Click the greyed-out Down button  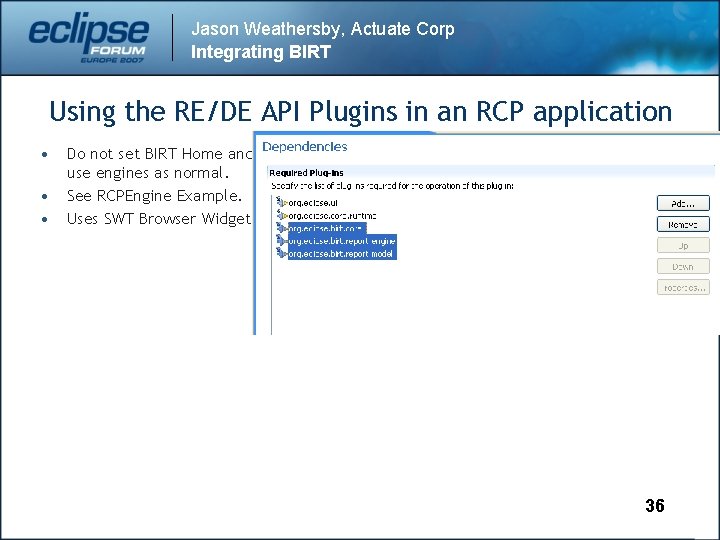tap(683, 266)
